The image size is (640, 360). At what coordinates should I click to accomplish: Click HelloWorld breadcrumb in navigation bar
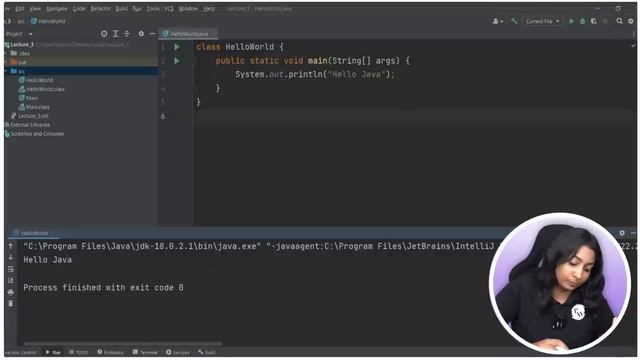(x=48, y=21)
